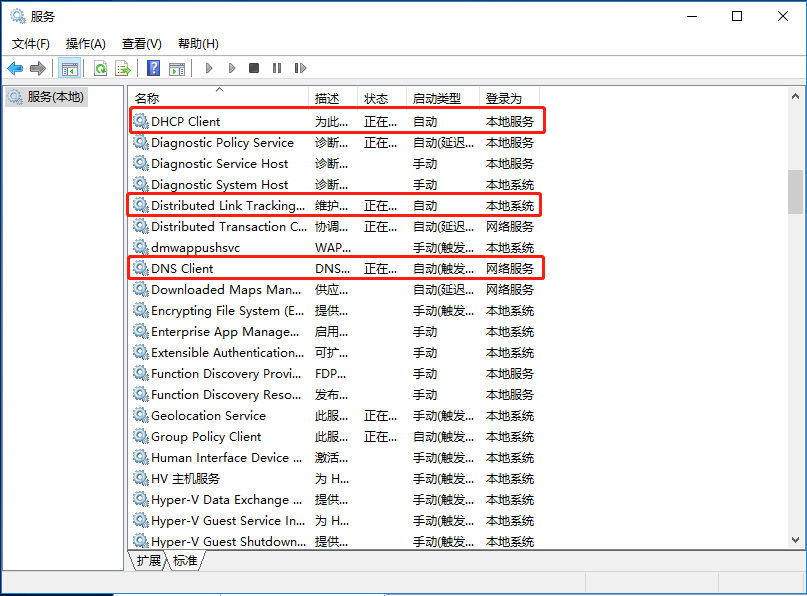
Task: Switch to the 标准 tab
Action: click(184, 561)
